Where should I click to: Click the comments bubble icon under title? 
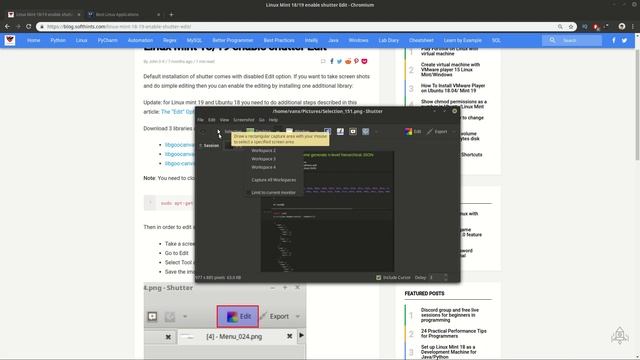(x=323, y=61)
